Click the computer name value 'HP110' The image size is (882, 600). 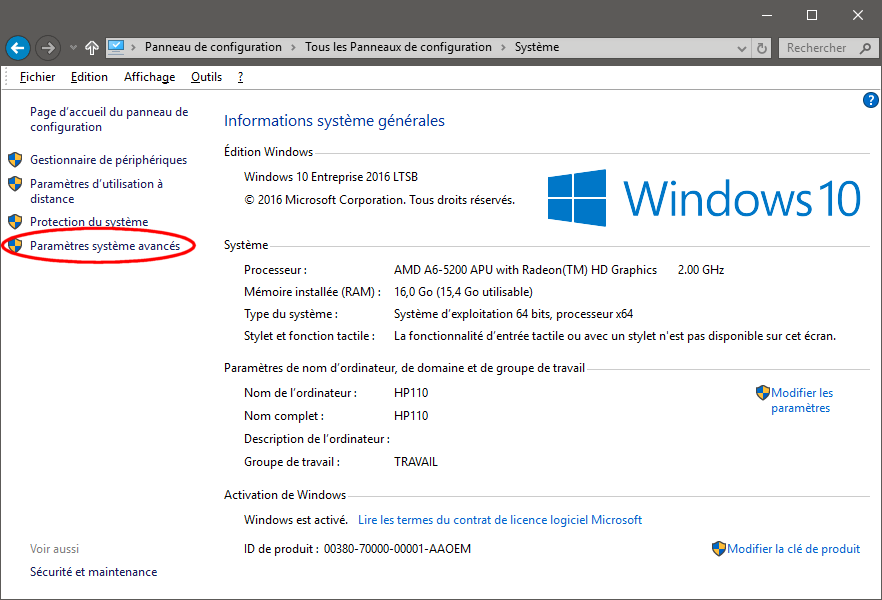tap(411, 393)
